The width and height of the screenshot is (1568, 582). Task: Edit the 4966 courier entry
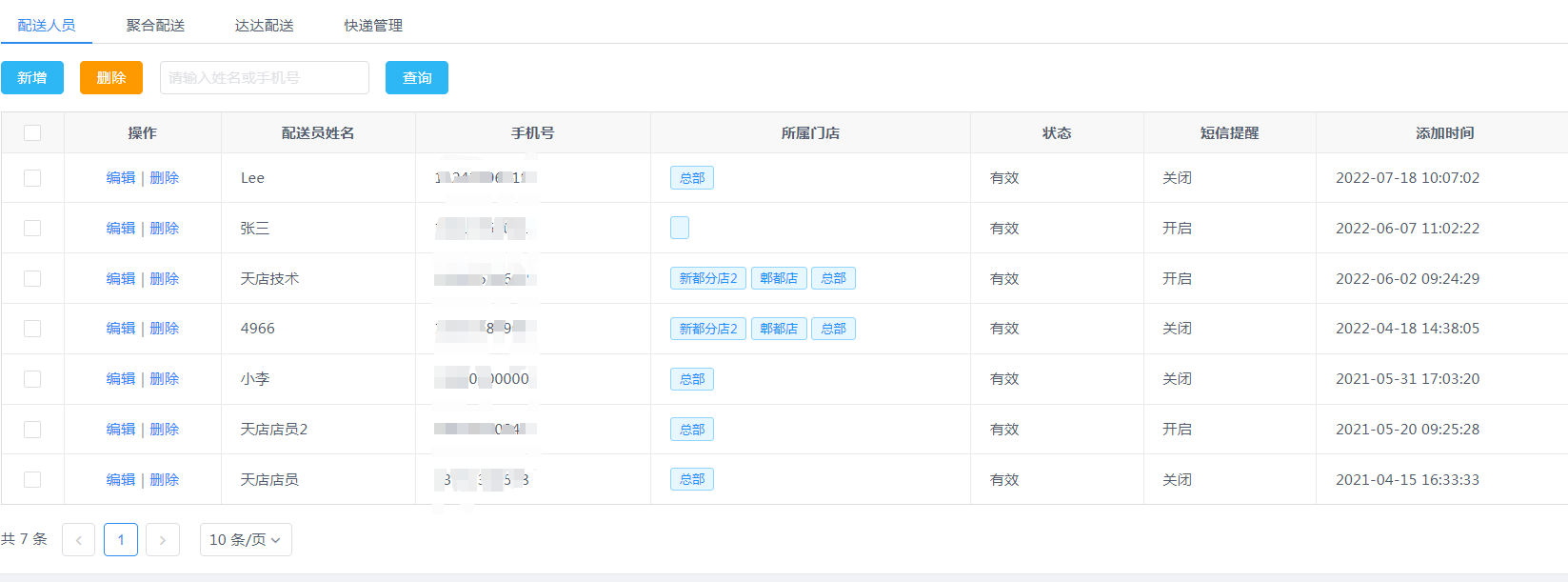[121, 329]
